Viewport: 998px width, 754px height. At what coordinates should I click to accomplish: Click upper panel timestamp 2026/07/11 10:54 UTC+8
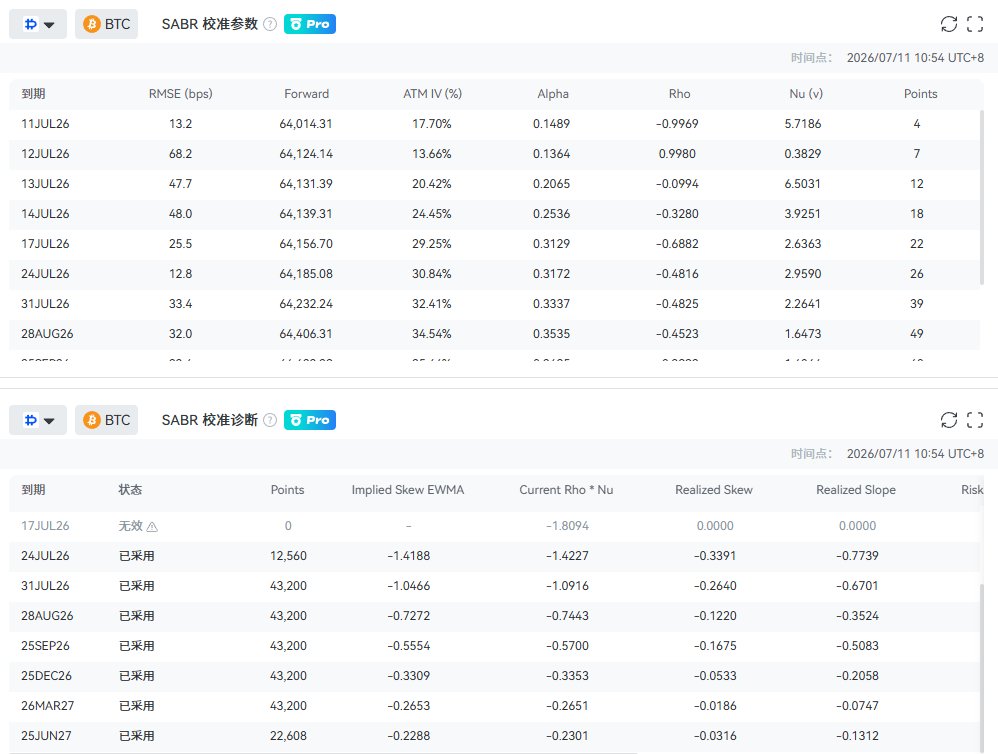tap(915, 58)
